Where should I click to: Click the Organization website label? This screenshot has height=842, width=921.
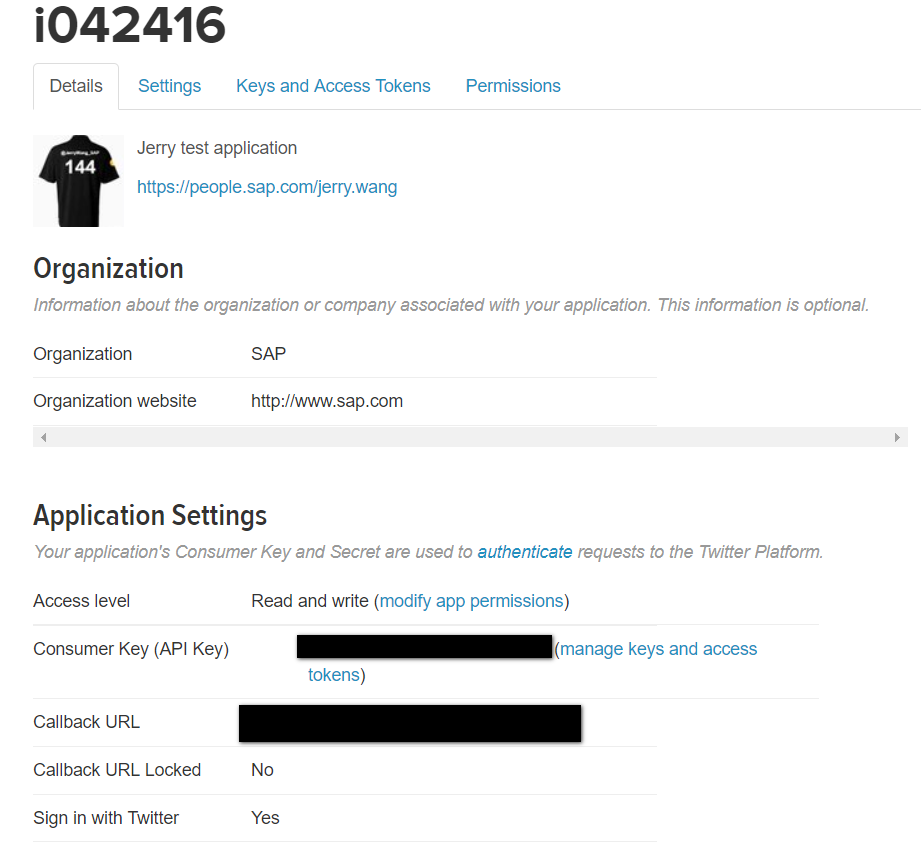[115, 401]
